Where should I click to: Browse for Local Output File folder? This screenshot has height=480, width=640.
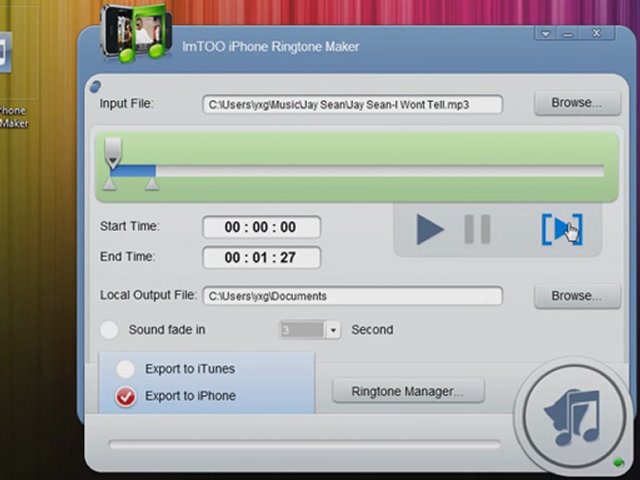[575, 296]
